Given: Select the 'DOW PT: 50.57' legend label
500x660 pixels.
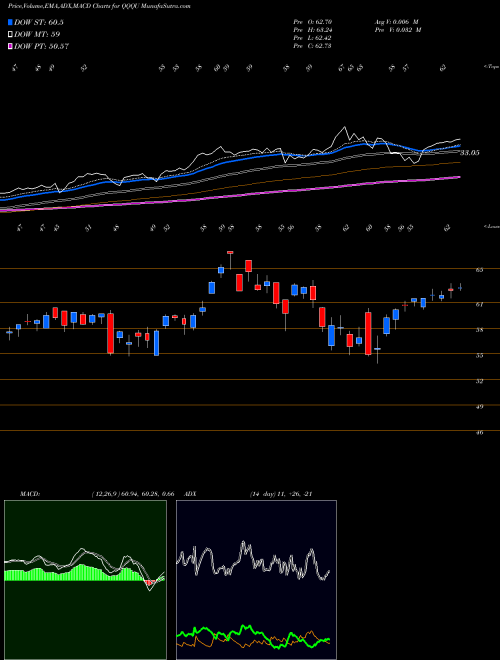Looking at the screenshot, I should [x=41, y=46].
